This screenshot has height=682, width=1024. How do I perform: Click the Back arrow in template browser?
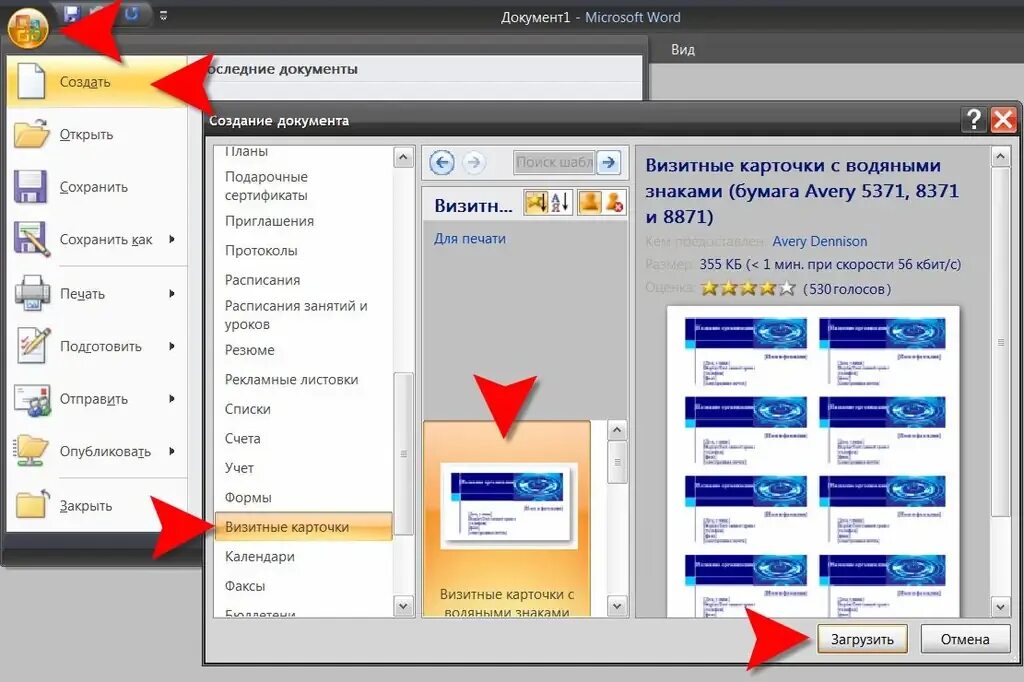[x=442, y=162]
